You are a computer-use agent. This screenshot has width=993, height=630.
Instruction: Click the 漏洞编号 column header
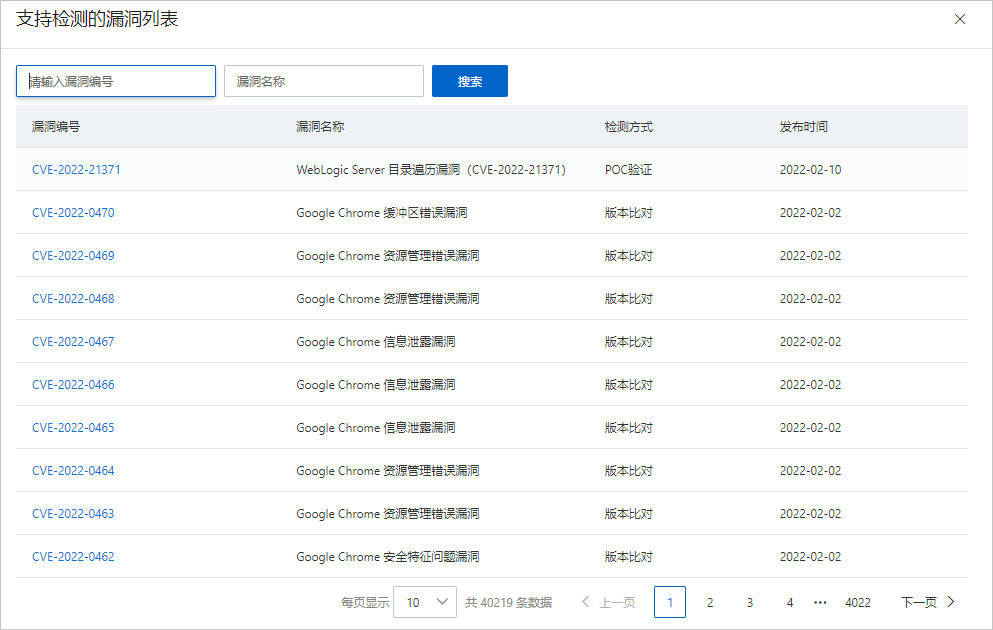click(56, 127)
